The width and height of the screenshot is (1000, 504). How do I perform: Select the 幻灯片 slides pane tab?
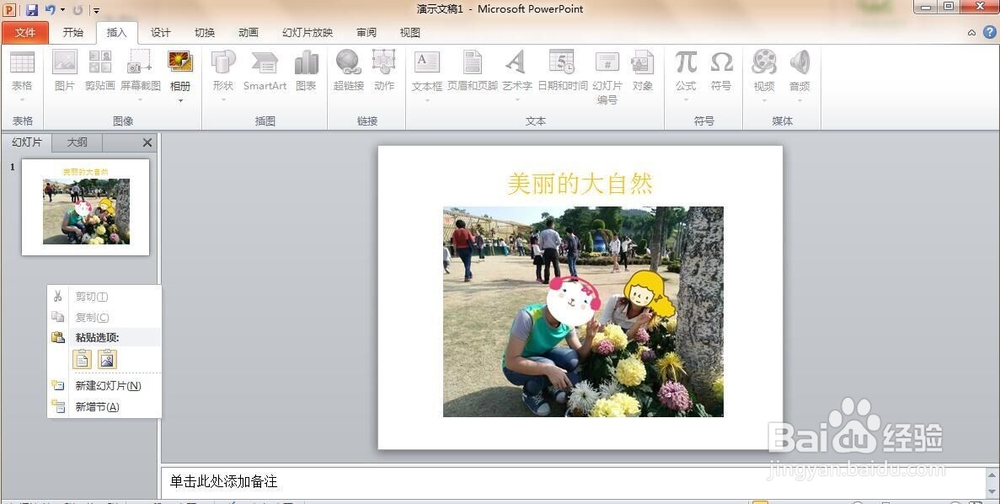tap(27, 142)
